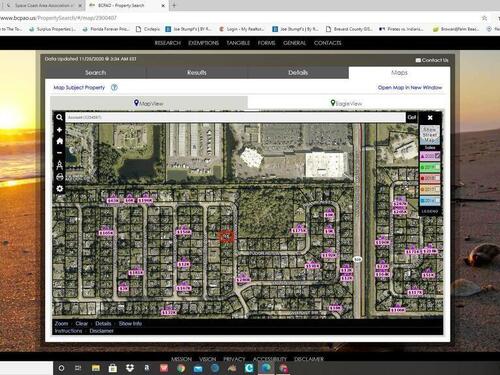Open the Brevard County GIS bookmark
The image size is (500, 375).
point(349,29)
